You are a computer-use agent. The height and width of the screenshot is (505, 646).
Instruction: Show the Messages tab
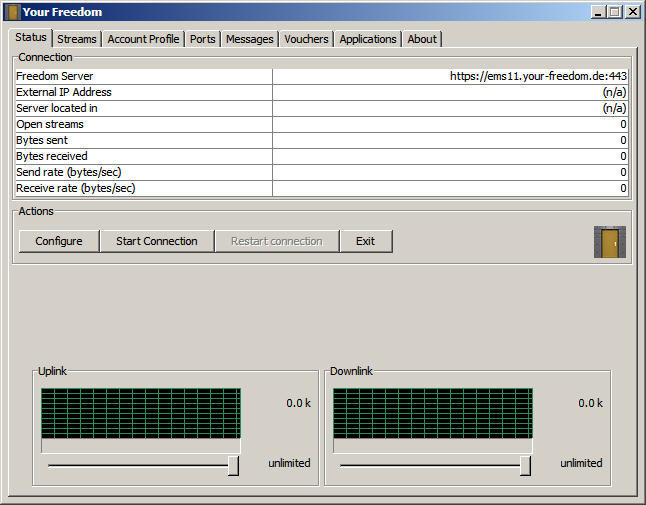[249, 39]
